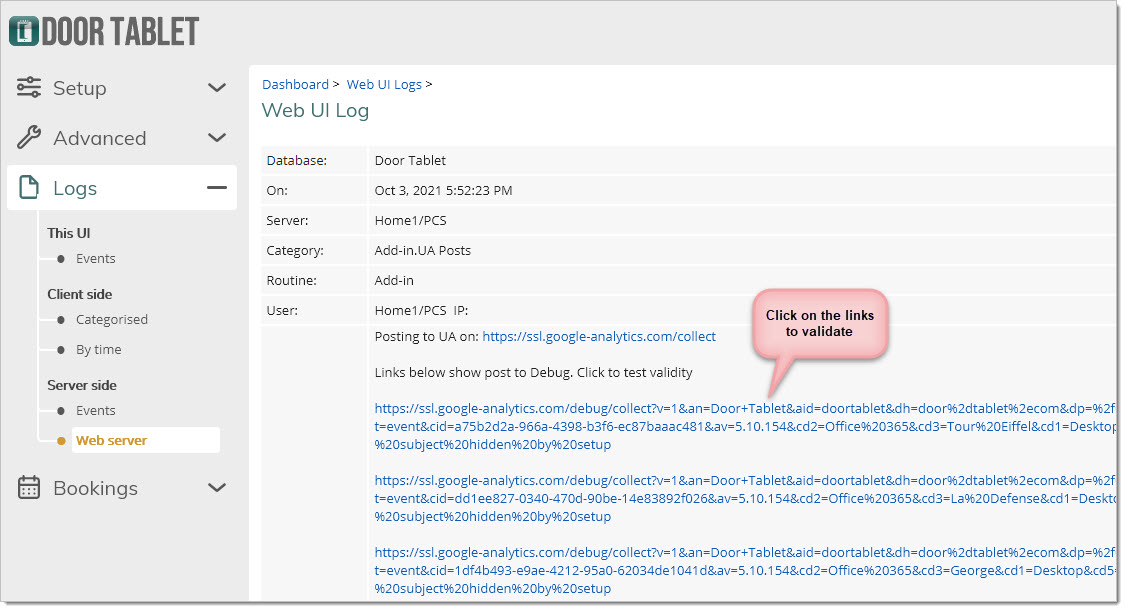Open Events under Server side
1125x610 pixels.
click(96, 411)
